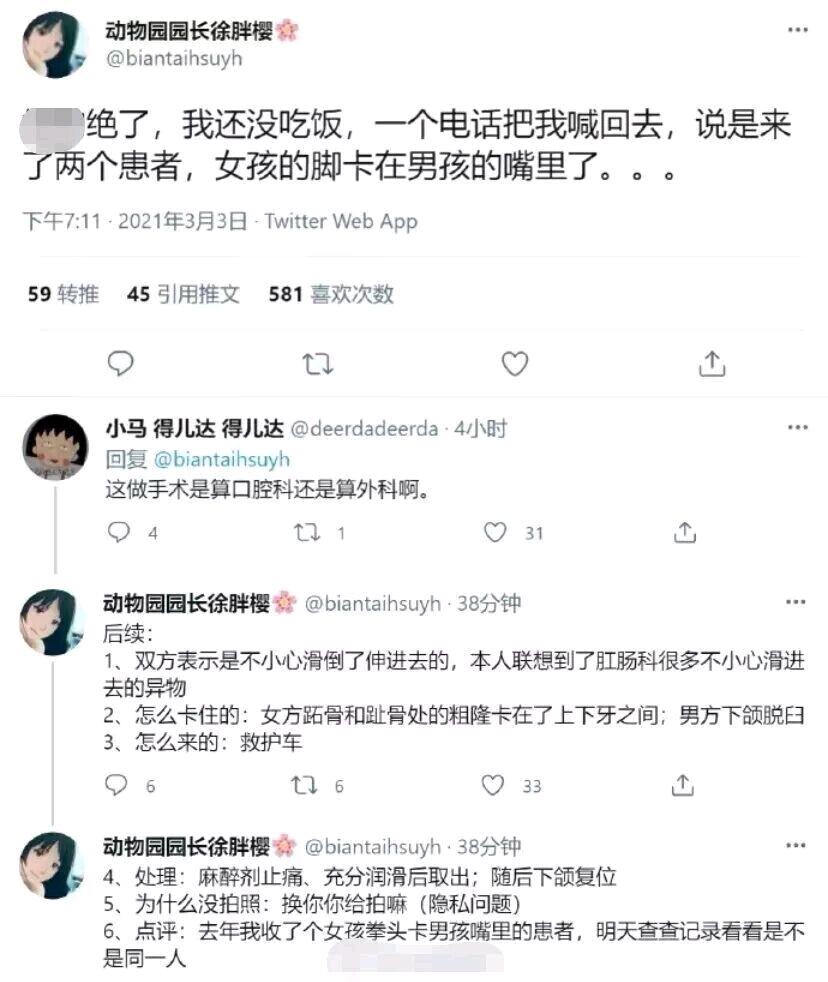Screen dimensions: 828x982
Task: Open more options on 后续 reply tweet
Action: [795, 602]
